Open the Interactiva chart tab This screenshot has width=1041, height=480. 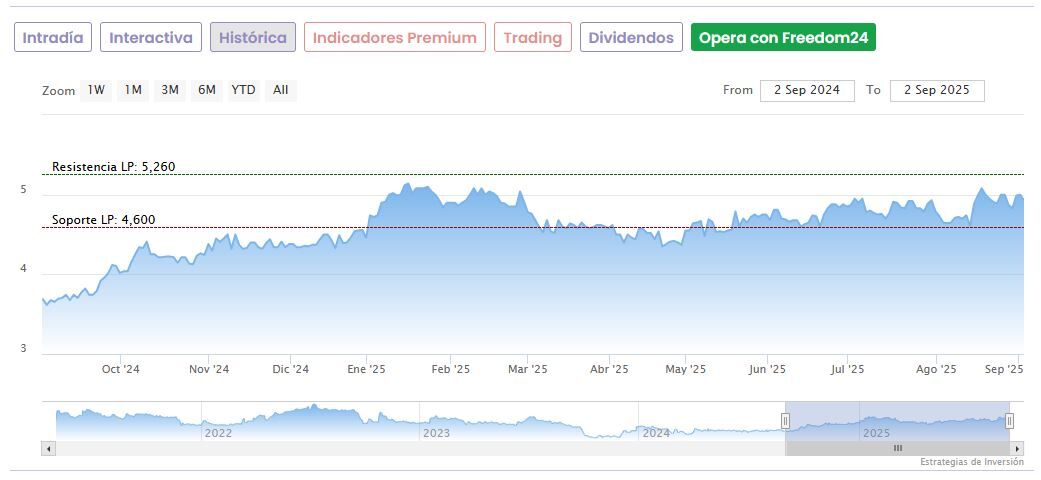click(151, 38)
